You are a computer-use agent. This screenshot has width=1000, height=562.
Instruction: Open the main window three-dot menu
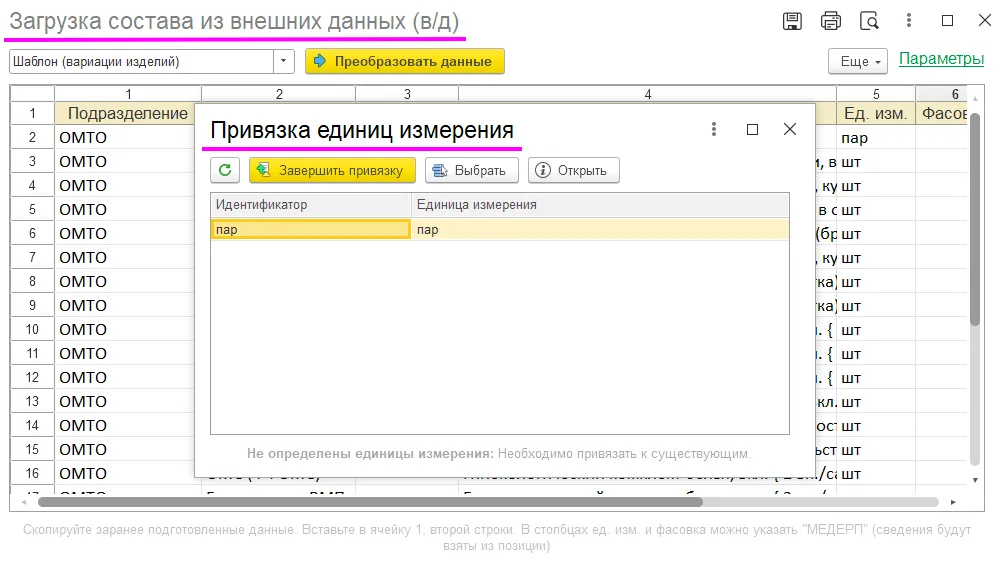909,20
